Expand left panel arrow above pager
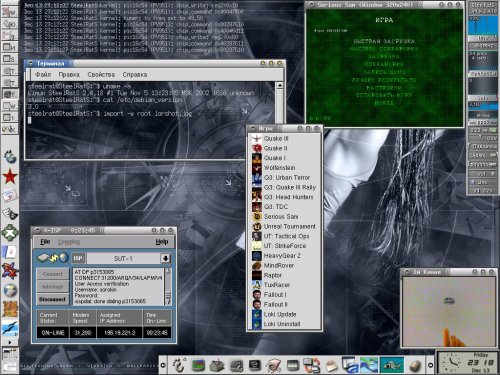Screen dimensions: 500x375 coord(9,342)
